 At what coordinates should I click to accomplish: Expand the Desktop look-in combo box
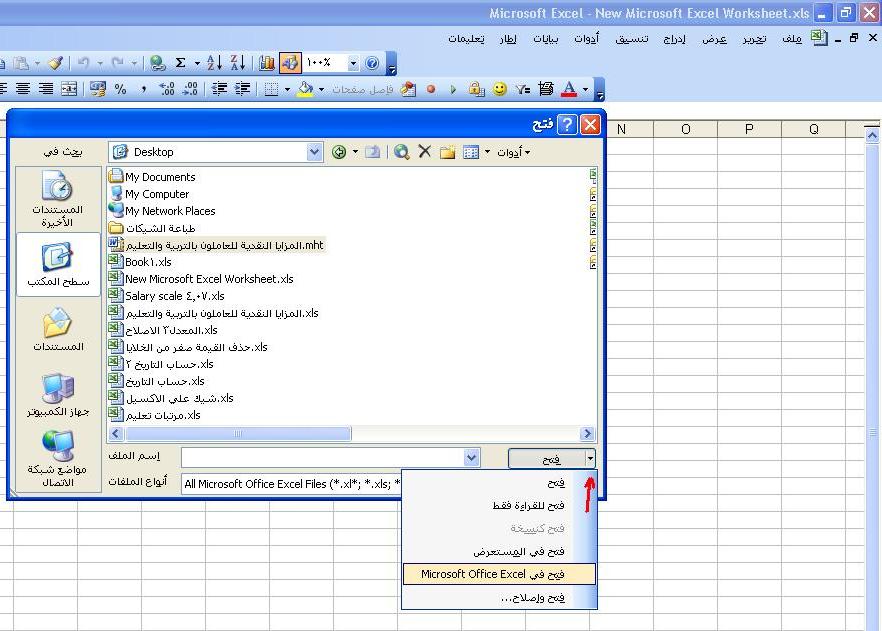pos(314,152)
